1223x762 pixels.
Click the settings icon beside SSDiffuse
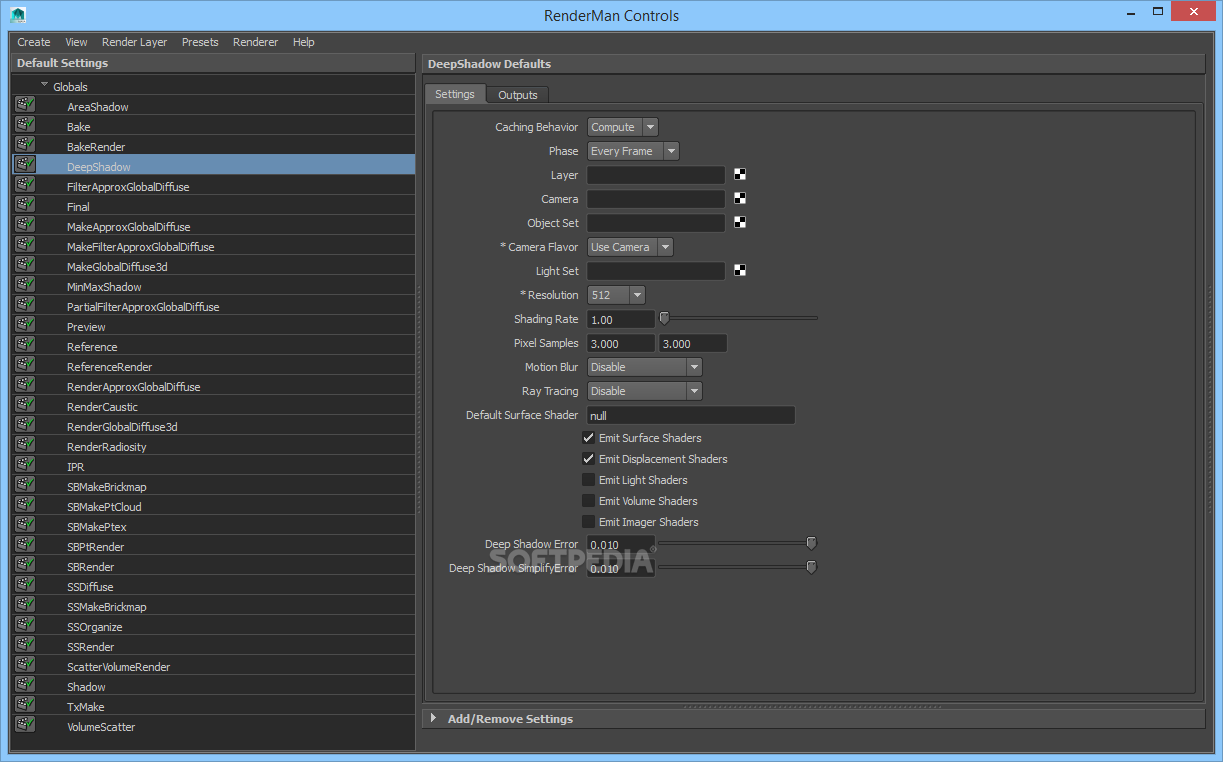pos(25,585)
